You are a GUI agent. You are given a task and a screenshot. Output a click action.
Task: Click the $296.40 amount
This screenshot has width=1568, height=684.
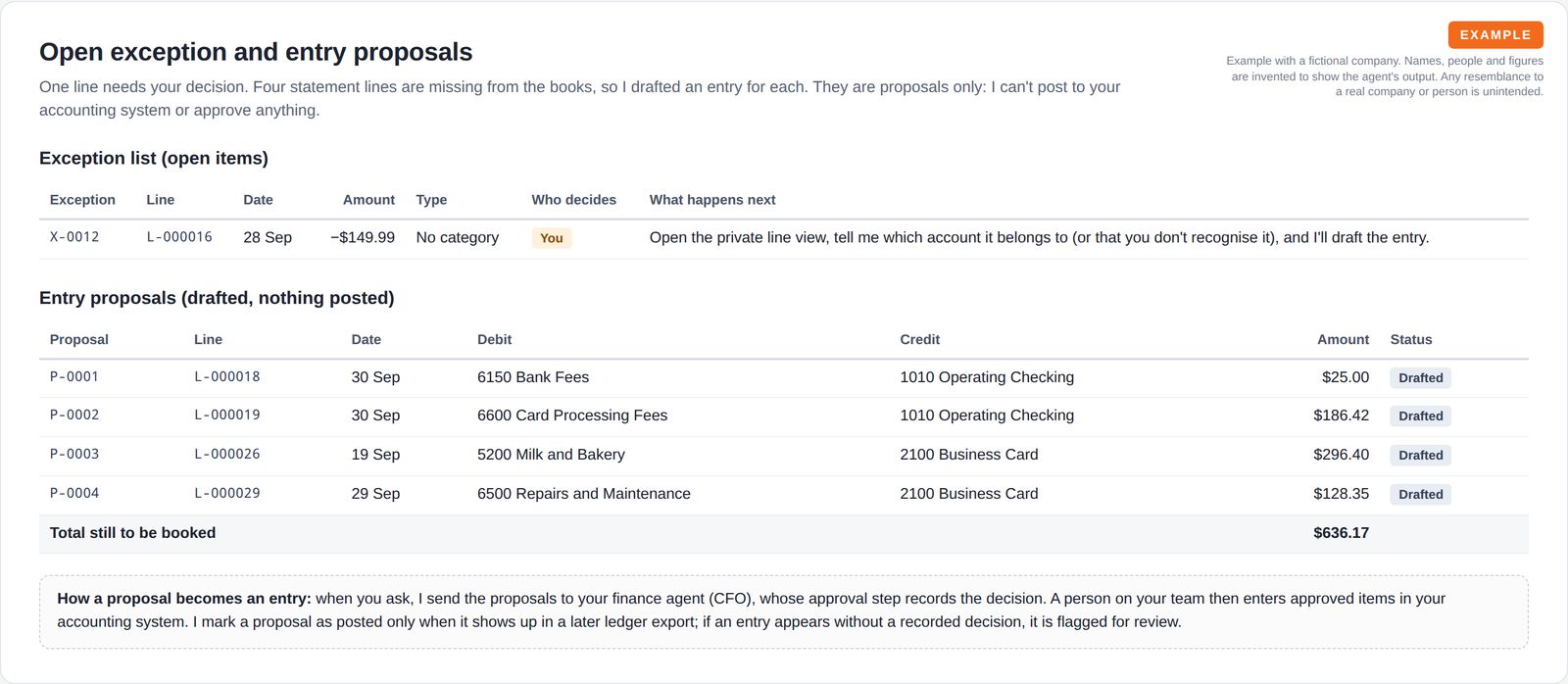tap(1342, 455)
